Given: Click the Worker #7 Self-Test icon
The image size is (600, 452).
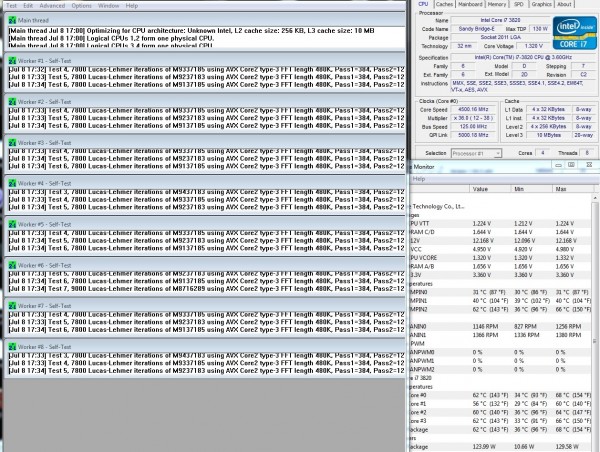Looking at the screenshot, I should point(12,306).
